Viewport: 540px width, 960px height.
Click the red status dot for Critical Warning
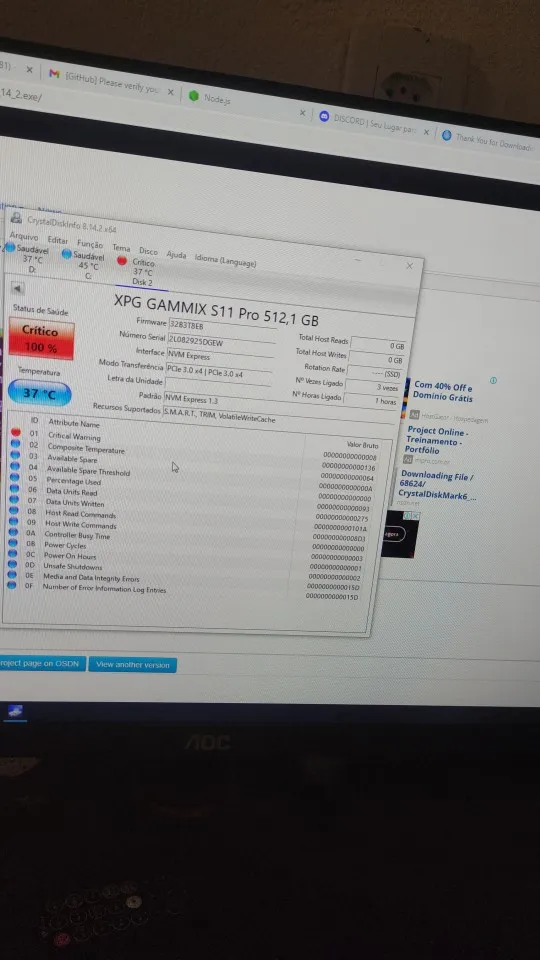pyautogui.click(x=16, y=432)
